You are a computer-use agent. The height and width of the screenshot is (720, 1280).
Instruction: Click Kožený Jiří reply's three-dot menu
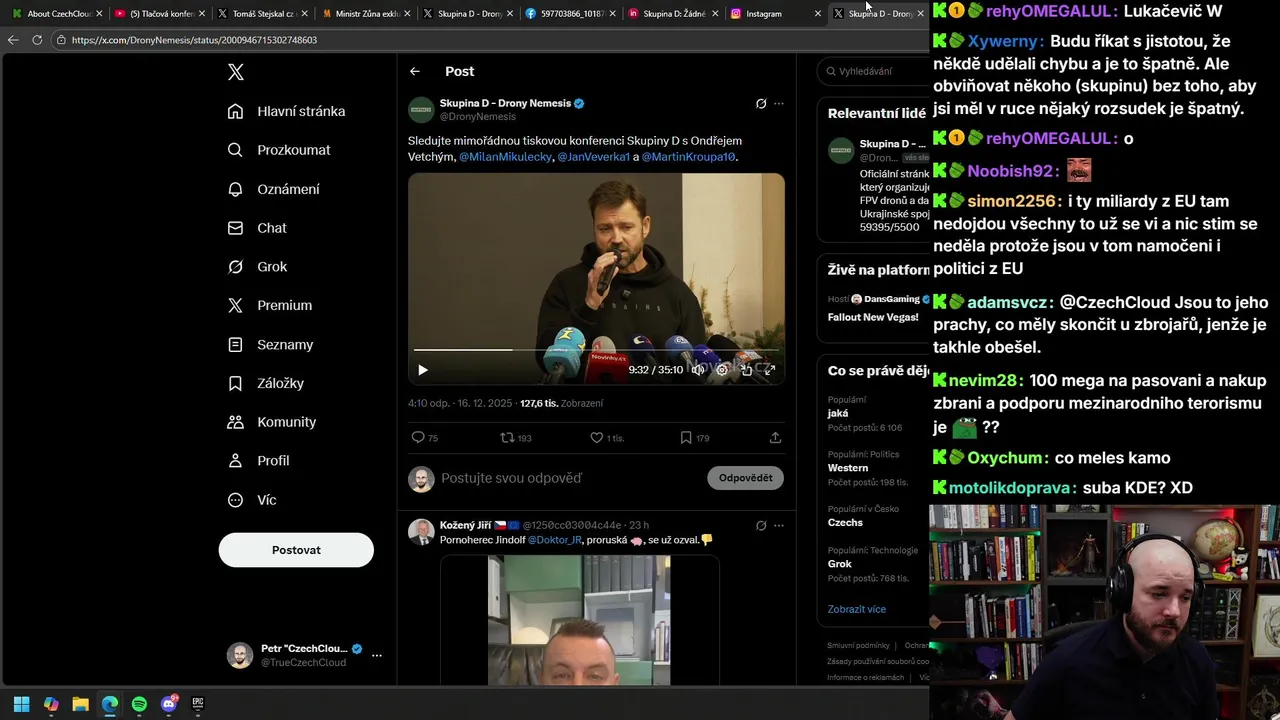coord(779,525)
